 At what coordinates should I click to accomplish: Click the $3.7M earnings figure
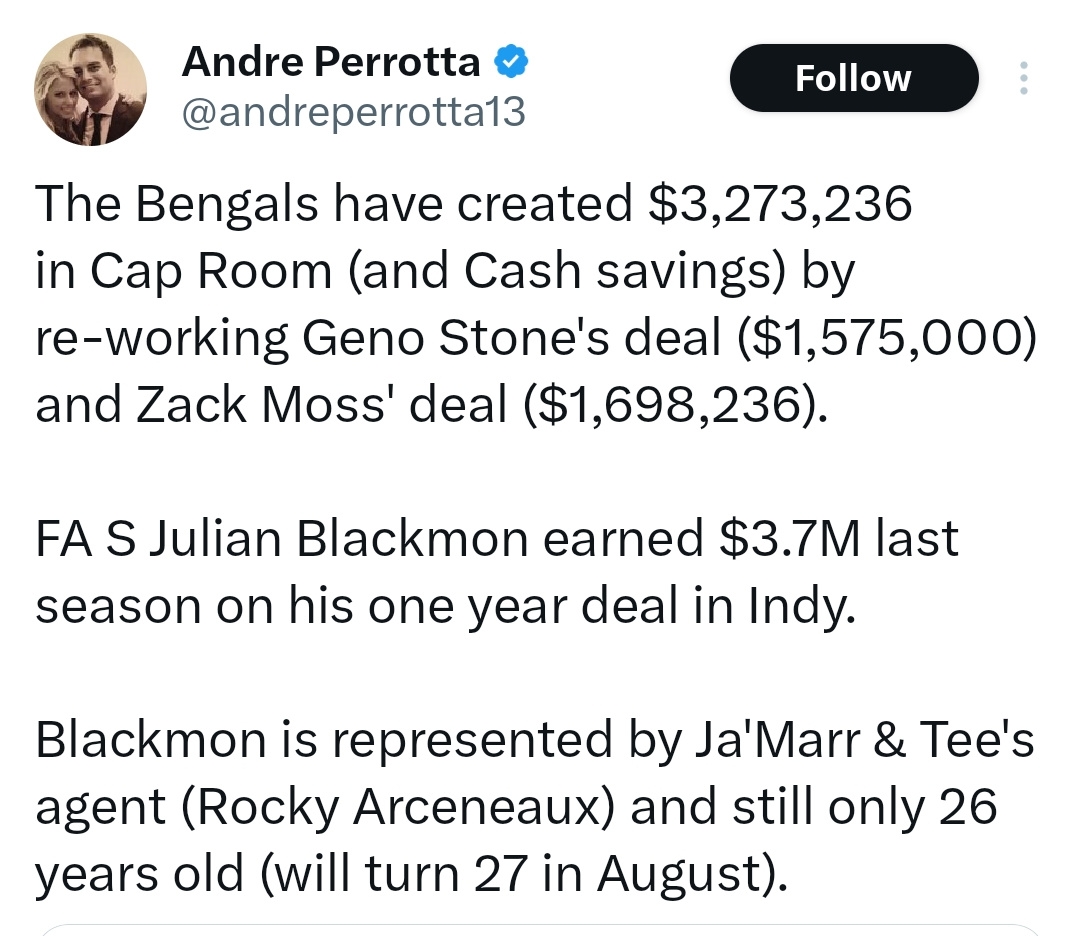click(x=789, y=539)
